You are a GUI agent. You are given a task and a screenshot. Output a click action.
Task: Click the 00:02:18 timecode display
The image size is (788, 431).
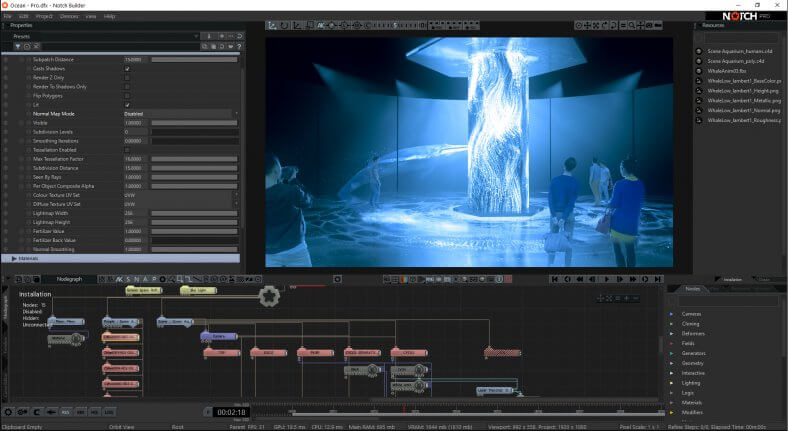231,411
